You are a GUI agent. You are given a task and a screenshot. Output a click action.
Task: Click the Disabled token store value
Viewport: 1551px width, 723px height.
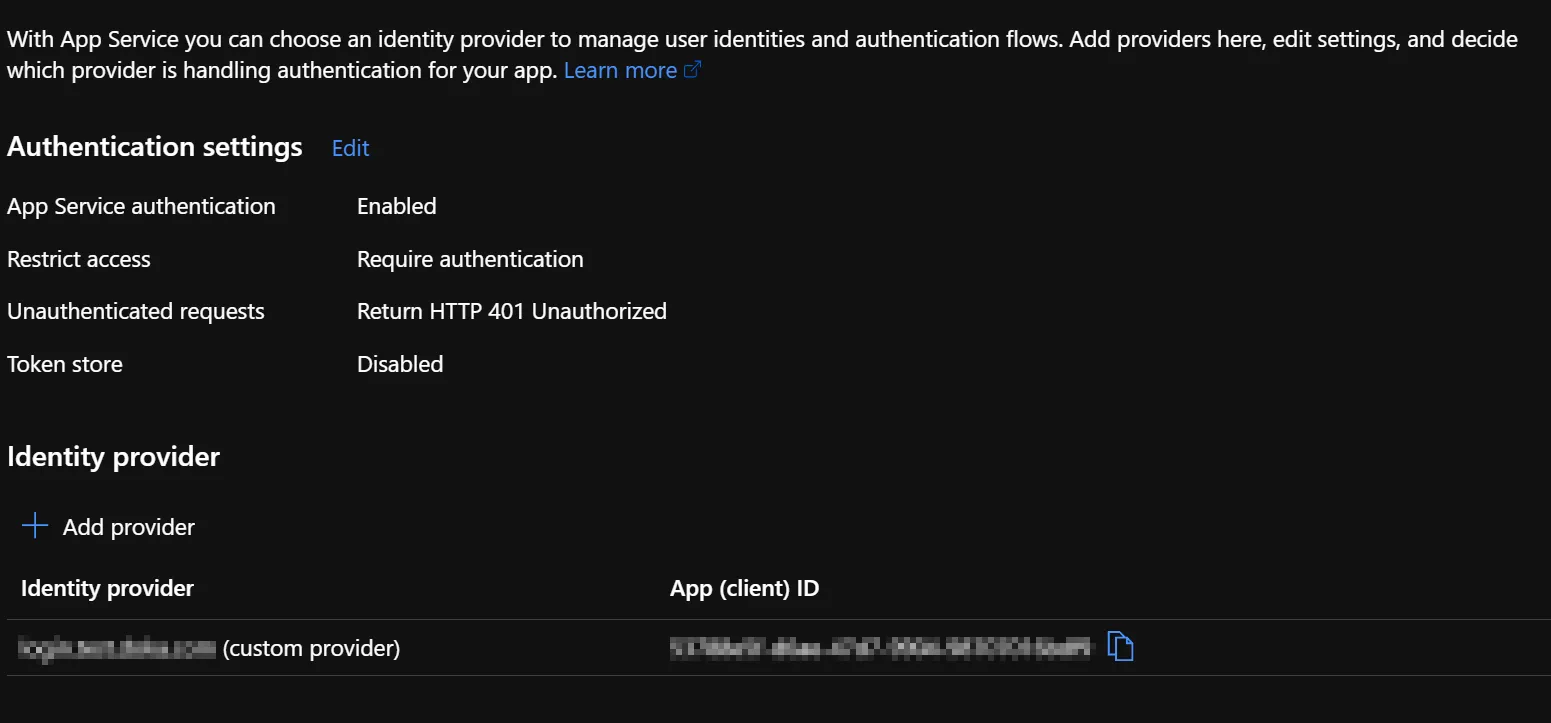[x=399, y=364]
